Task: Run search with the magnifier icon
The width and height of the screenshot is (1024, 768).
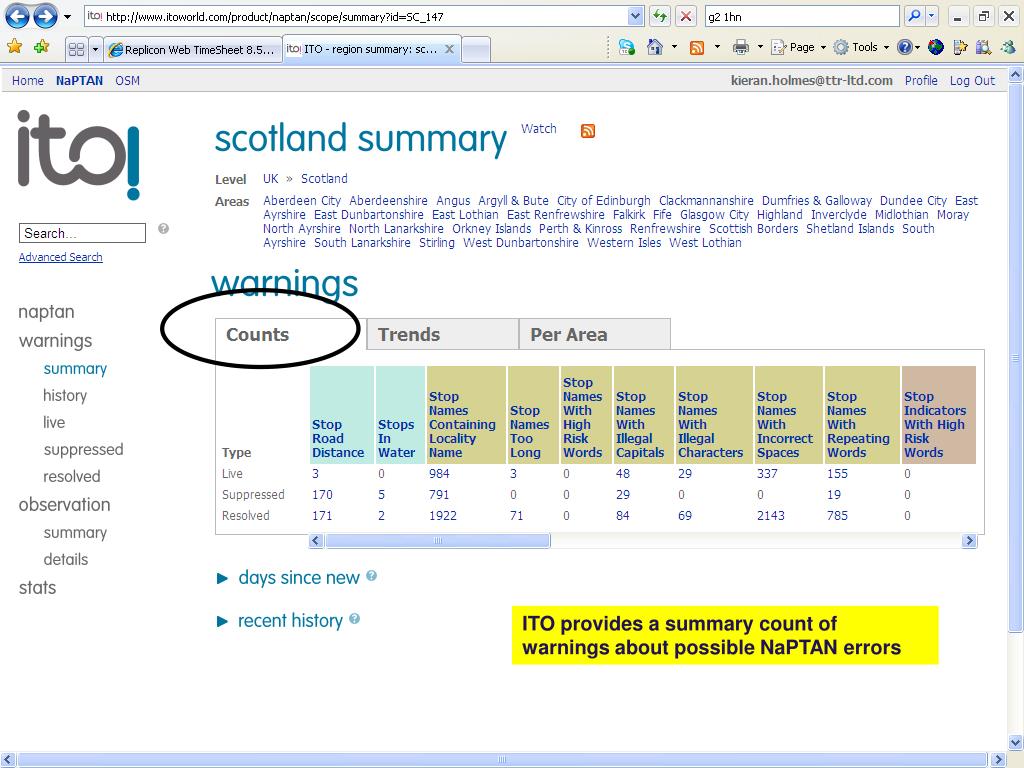Action: (x=915, y=16)
